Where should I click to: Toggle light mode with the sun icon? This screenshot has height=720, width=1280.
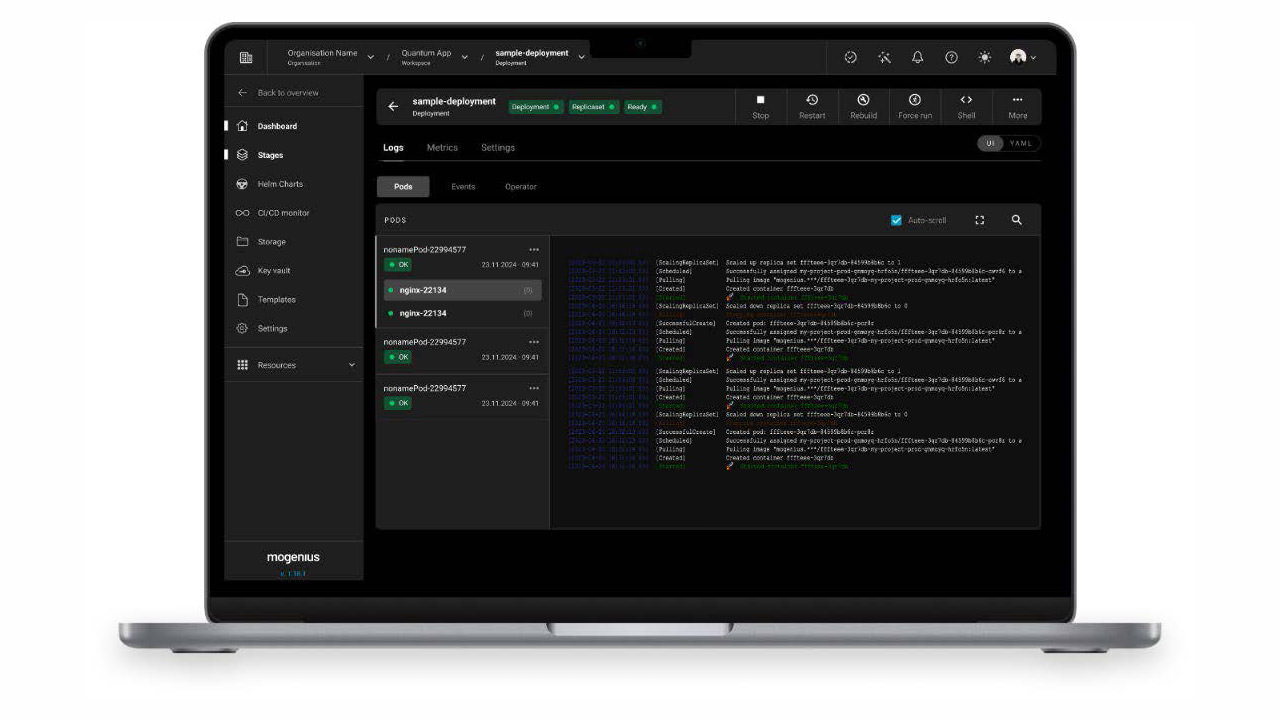(984, 57)
